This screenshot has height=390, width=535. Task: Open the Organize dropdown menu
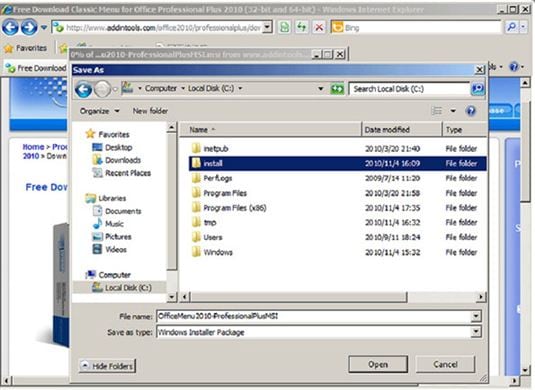coord(99,111)
